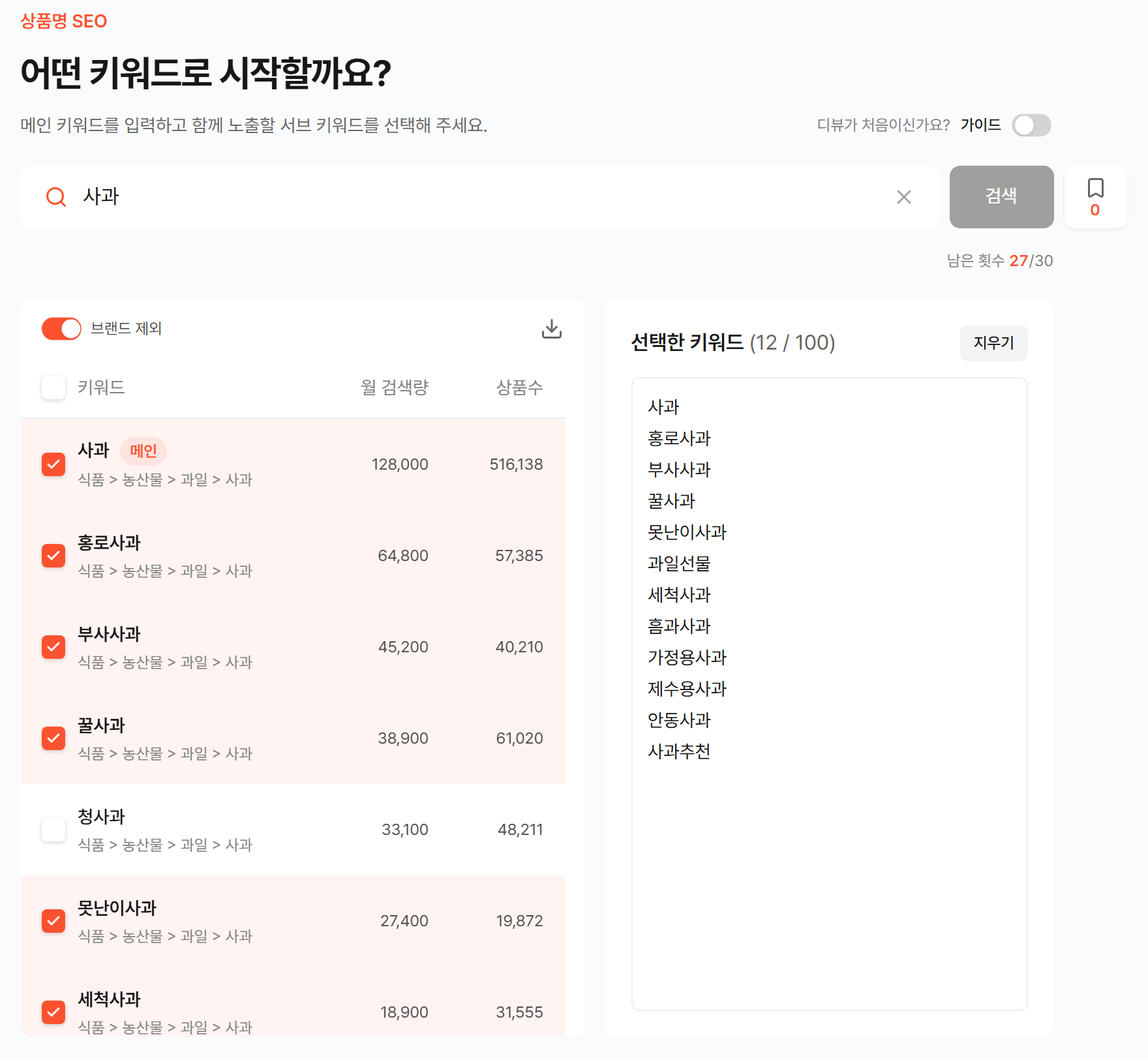Uncheck the 못난이사과 checkbox
Screen dimensions: 1148x1058
pyautogui.click(x=53, y=921)
